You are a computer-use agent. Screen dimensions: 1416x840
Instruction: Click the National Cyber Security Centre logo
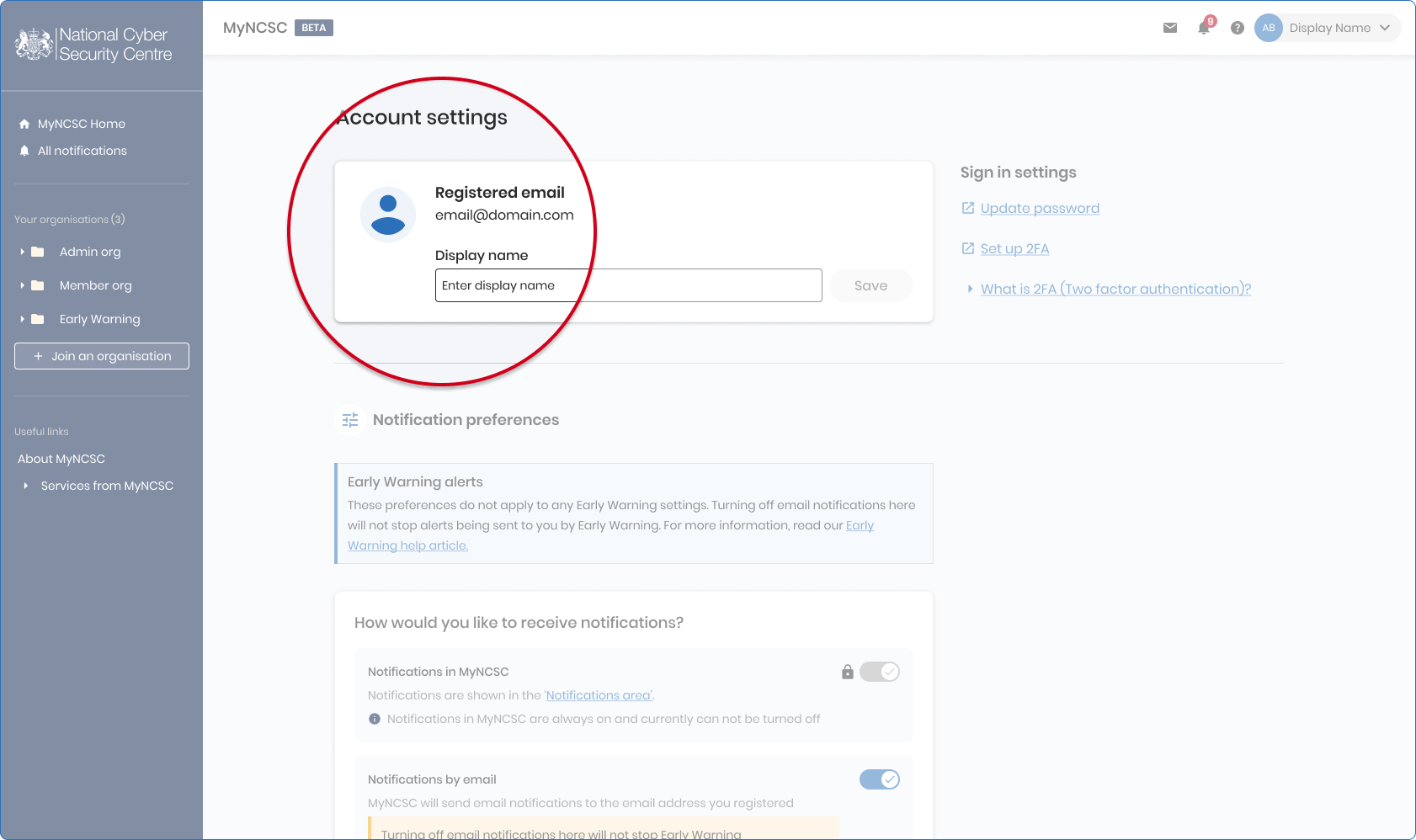(94, 44)
